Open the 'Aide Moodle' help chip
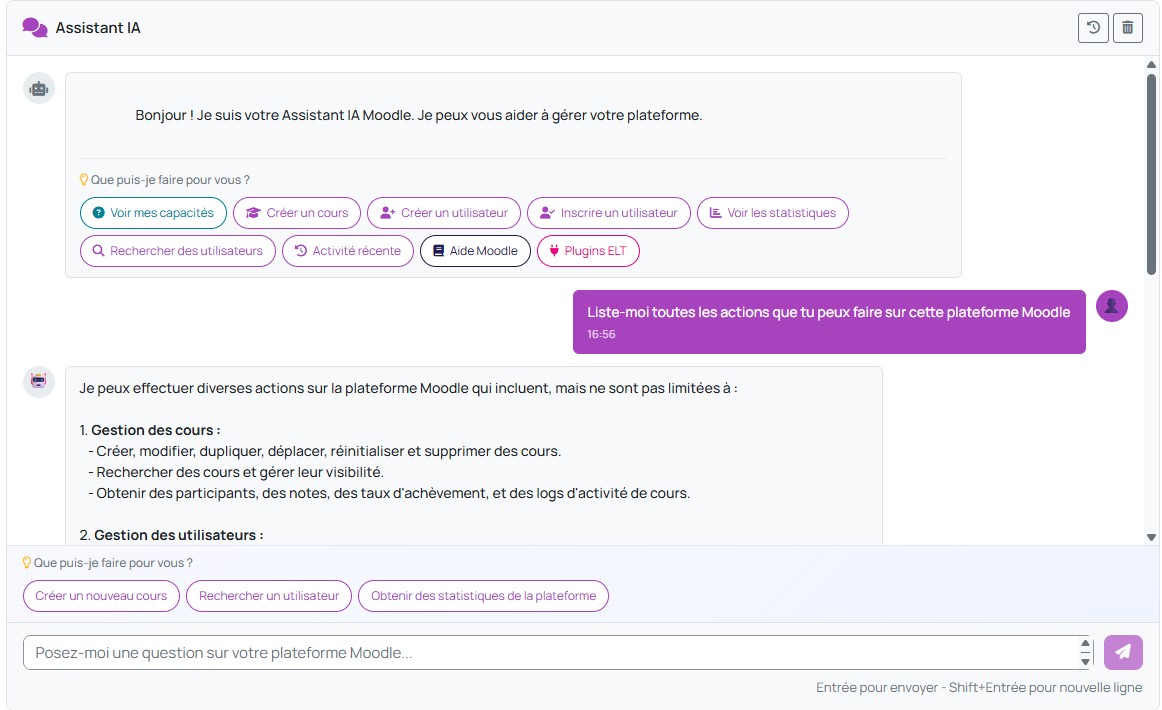This screenshot has height=710, width=1162. click(475, 251)
